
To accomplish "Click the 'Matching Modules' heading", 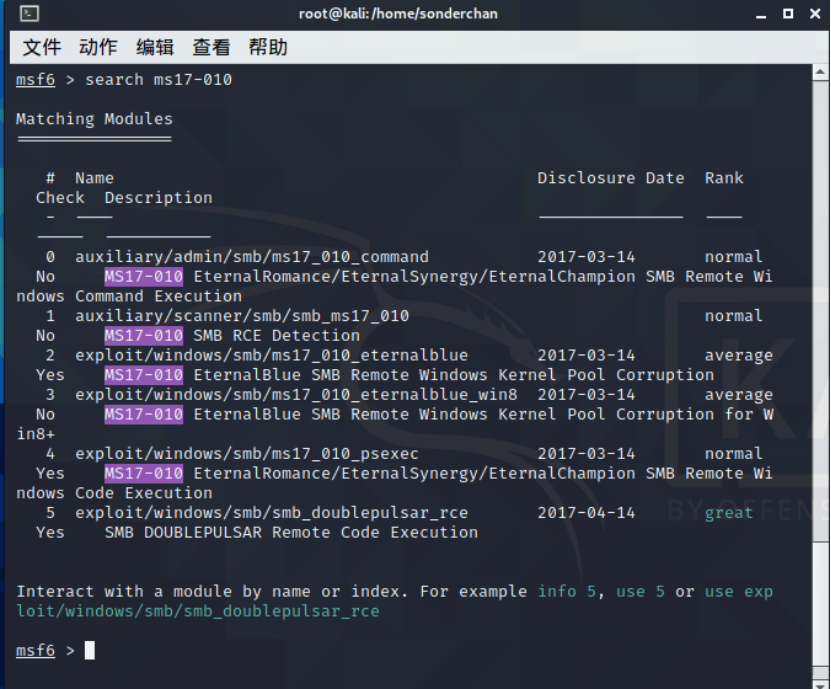I will pyautogui.click(x=94, y=119).
